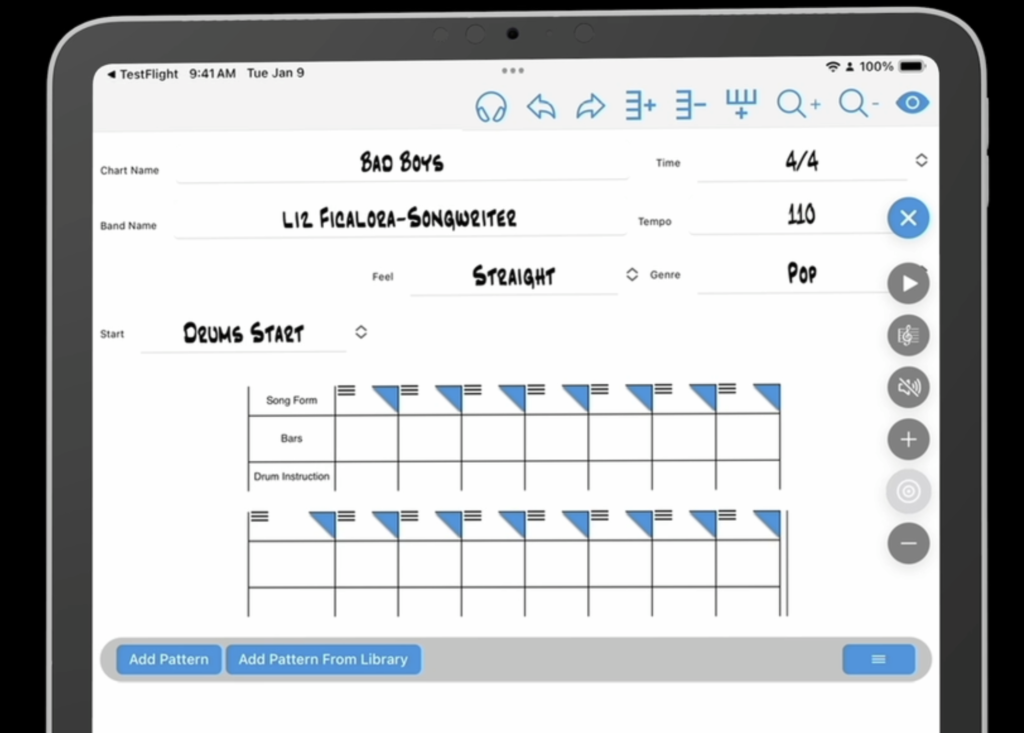Remove a row with the minus-row icon
The image size is (1024, 733).
tap(690, 105)
